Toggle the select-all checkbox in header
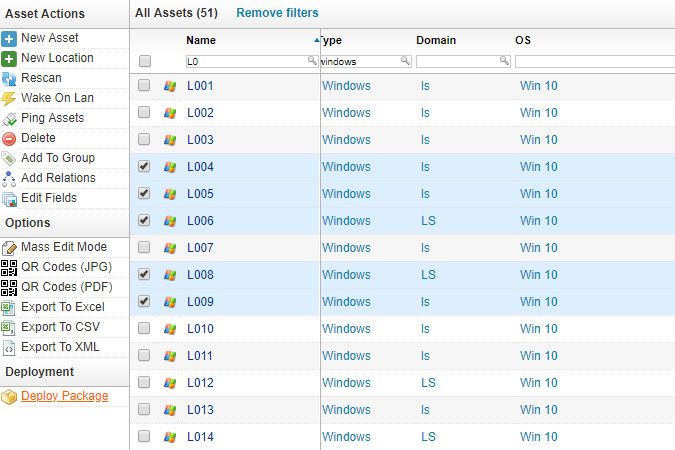This screenshot has height=450, width=675. point(145,61)
